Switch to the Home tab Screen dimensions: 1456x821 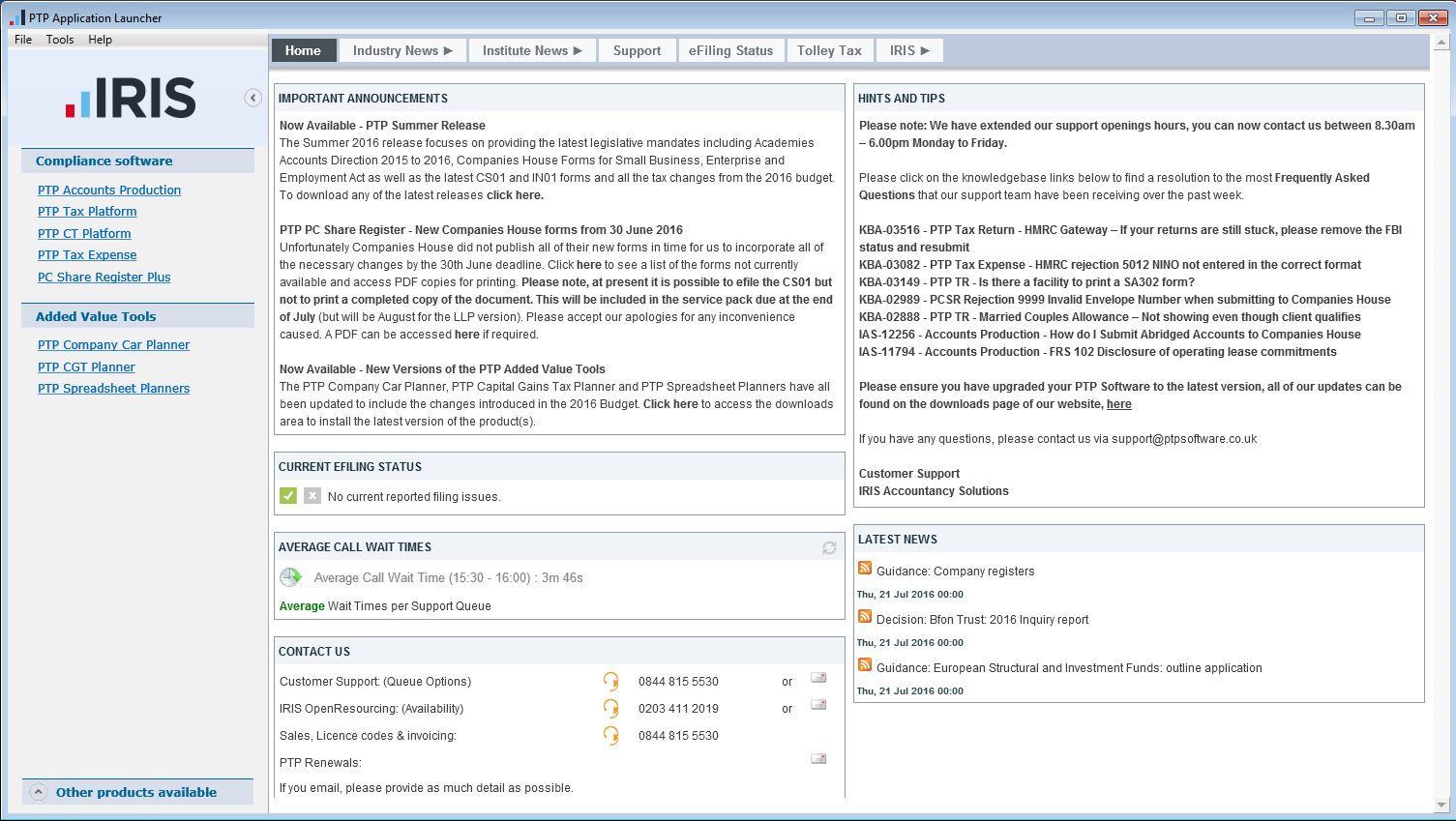pyautogui.click(x=303, y=50)
